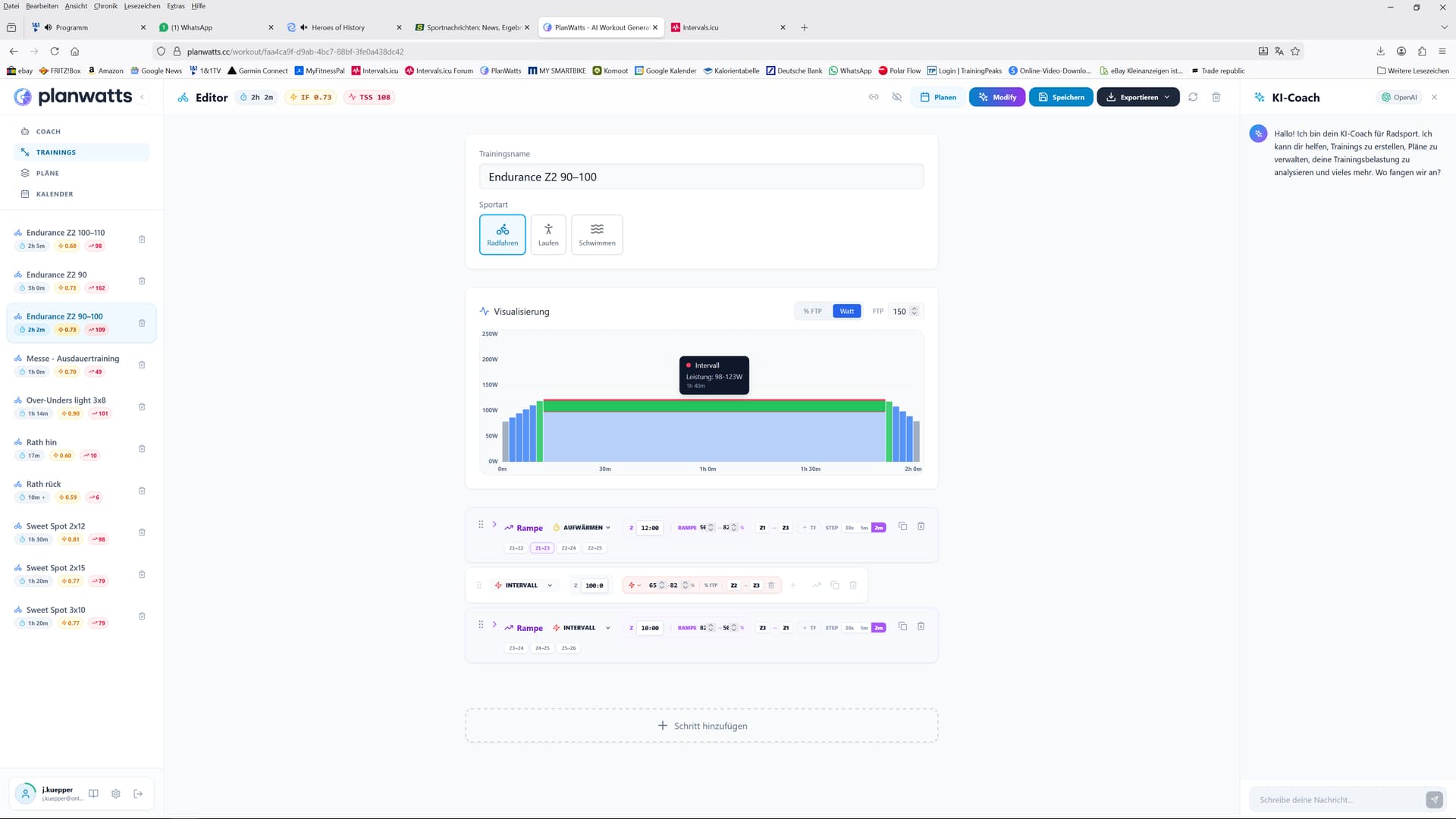This screenshot has height=819, width=1456.
Task: Click the link icon next to Planen
Action: pos(874,97)
